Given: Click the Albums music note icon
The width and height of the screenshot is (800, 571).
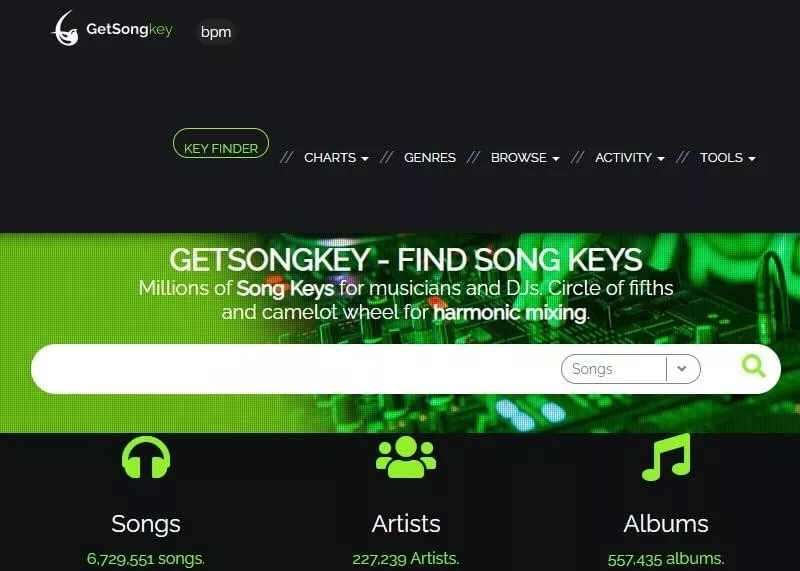Looking at the screenshot, I should coord(666,457).
